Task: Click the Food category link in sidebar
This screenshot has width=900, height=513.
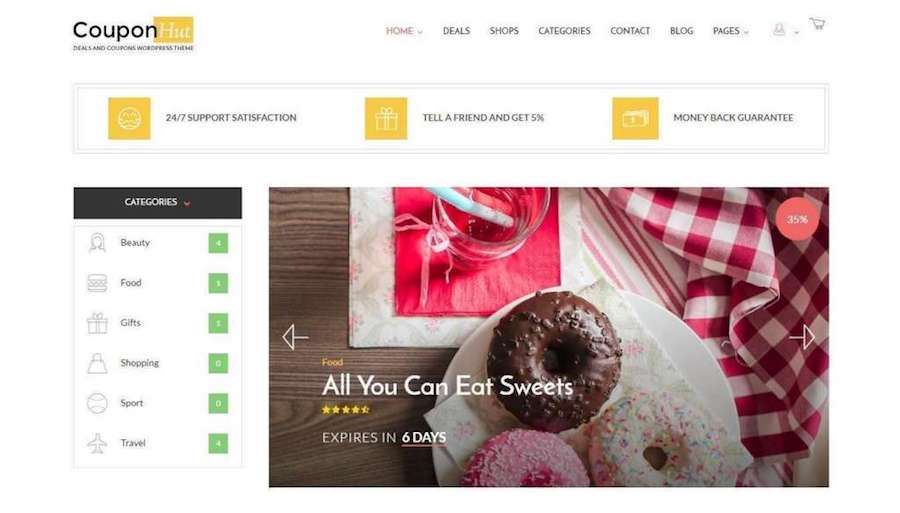Action: [131, 283]
